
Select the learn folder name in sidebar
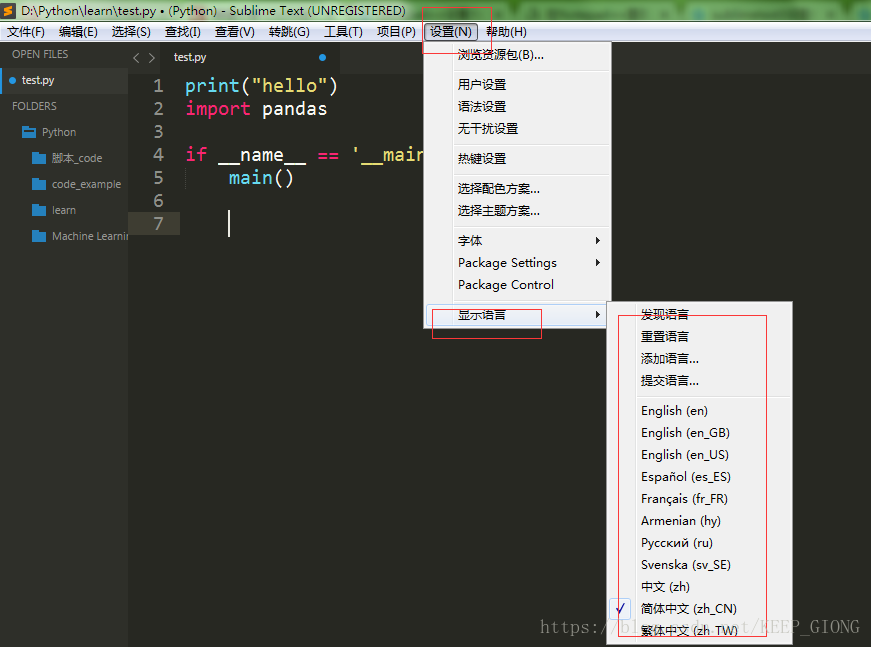(x=64, y=210)
